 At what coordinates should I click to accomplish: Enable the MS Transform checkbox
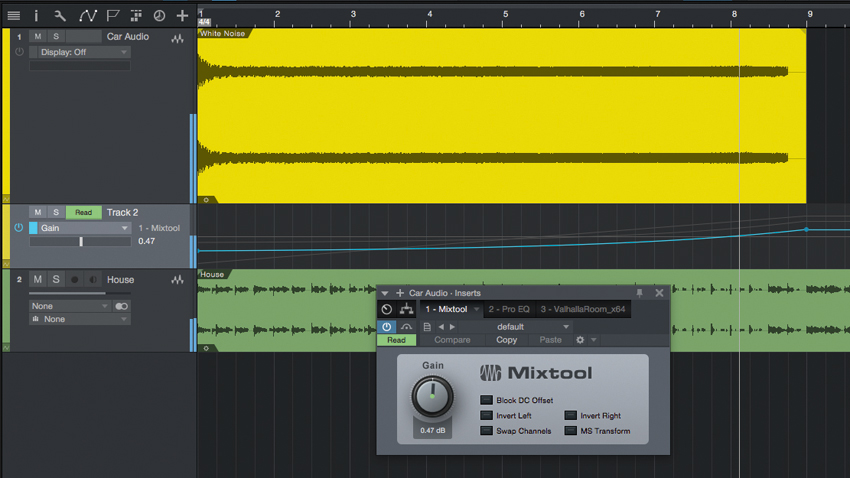570,431
